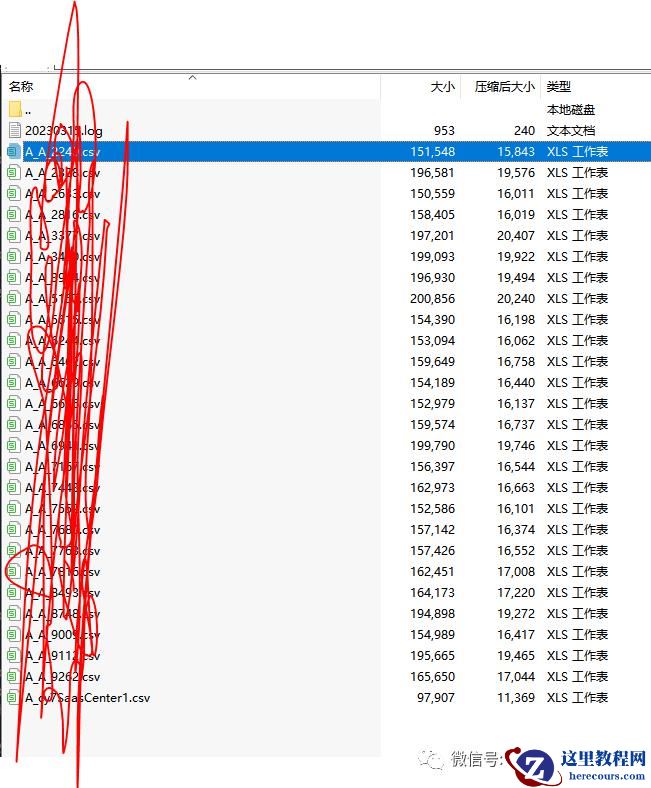Click the XLS 工作表 type cell in the 16,374 row
Screen dimensions: 651x788
[x=578, y=530]
